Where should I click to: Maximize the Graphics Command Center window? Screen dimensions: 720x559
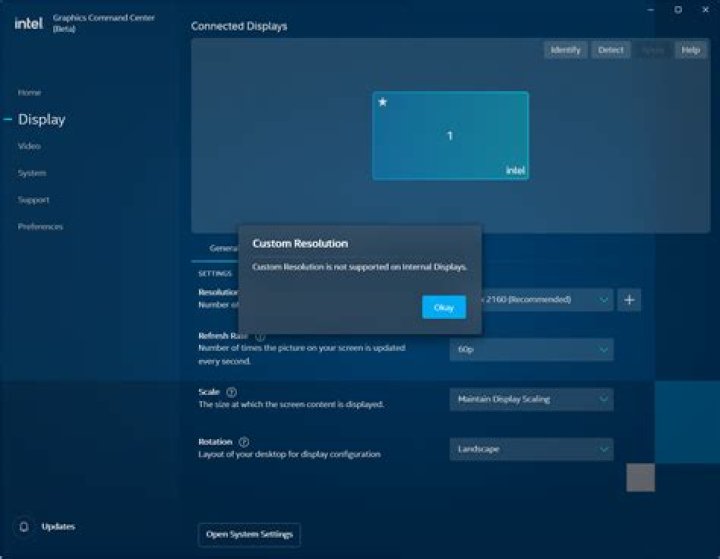[678, 10]
